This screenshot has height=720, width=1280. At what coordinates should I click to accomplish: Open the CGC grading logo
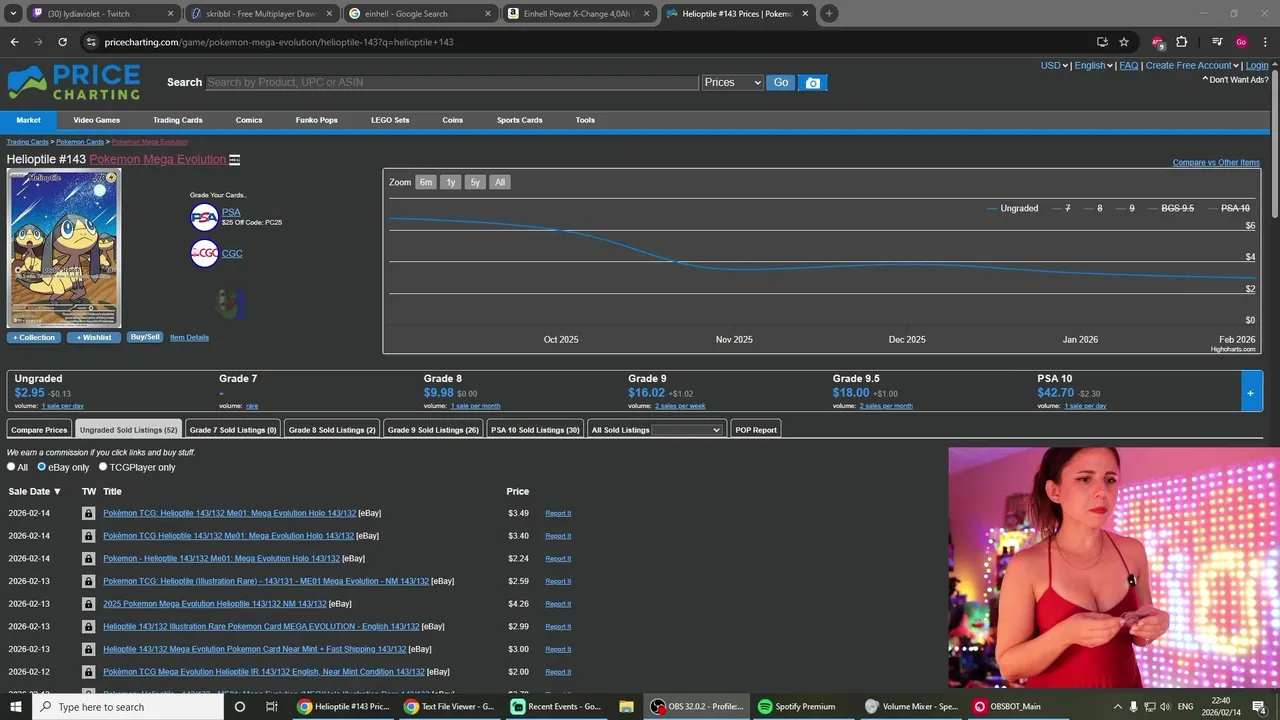click(x=204, y=253)
